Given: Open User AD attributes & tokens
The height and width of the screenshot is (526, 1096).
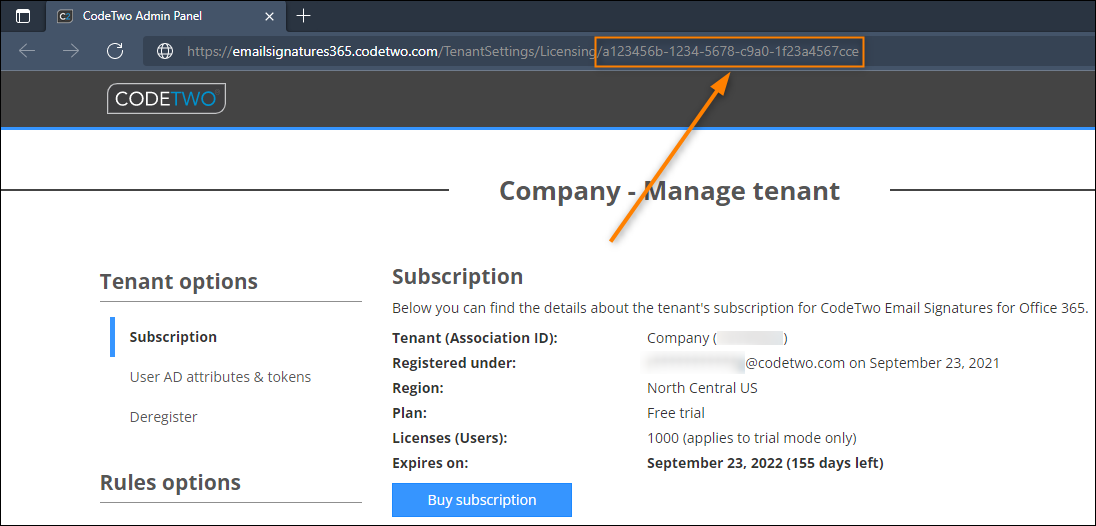Looking at the screenshot, I should (220, 377).
